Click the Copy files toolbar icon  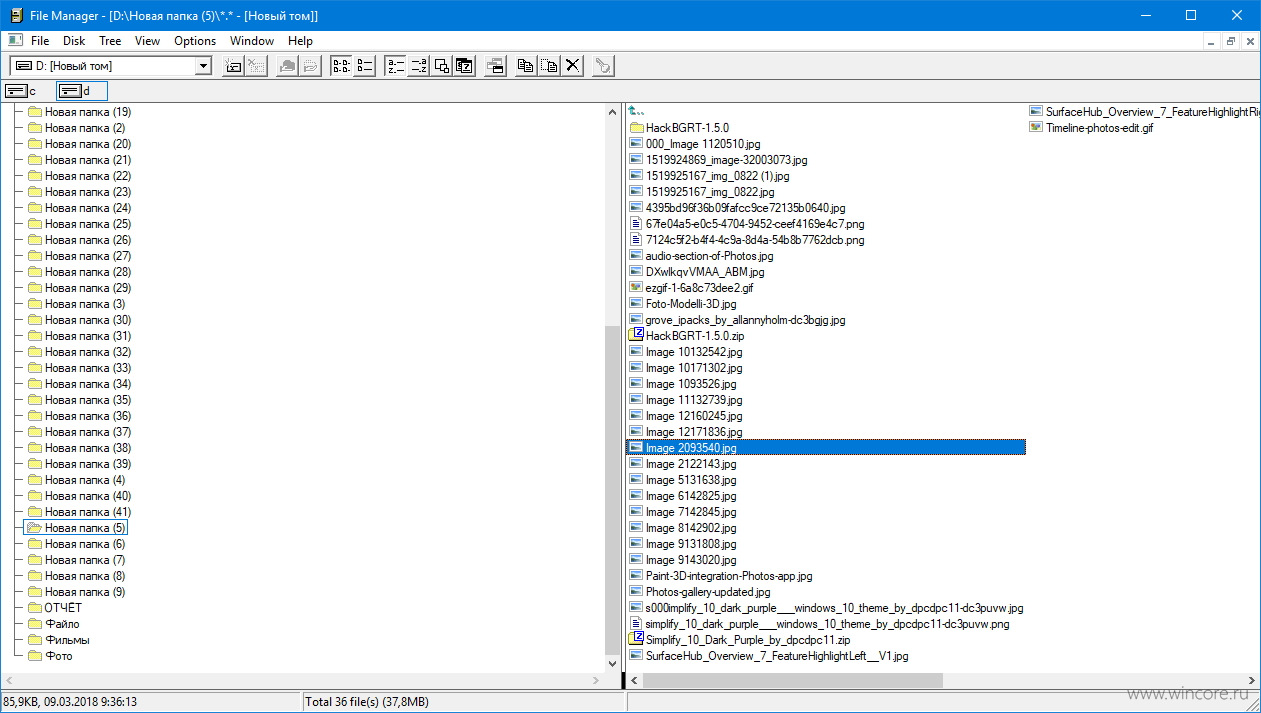pyautogui.click(x=526, y=66)
